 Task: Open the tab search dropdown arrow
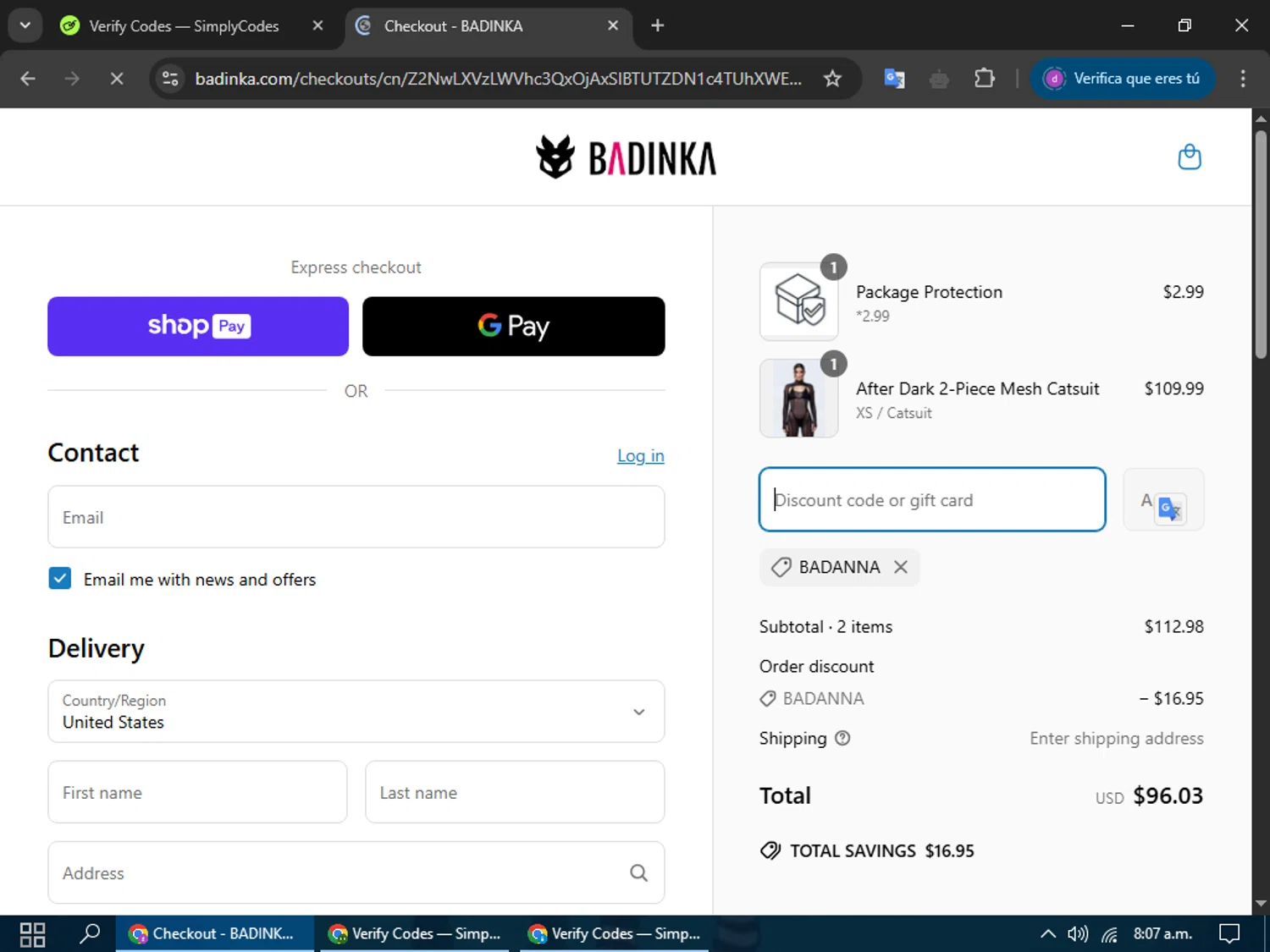[25, 25]
